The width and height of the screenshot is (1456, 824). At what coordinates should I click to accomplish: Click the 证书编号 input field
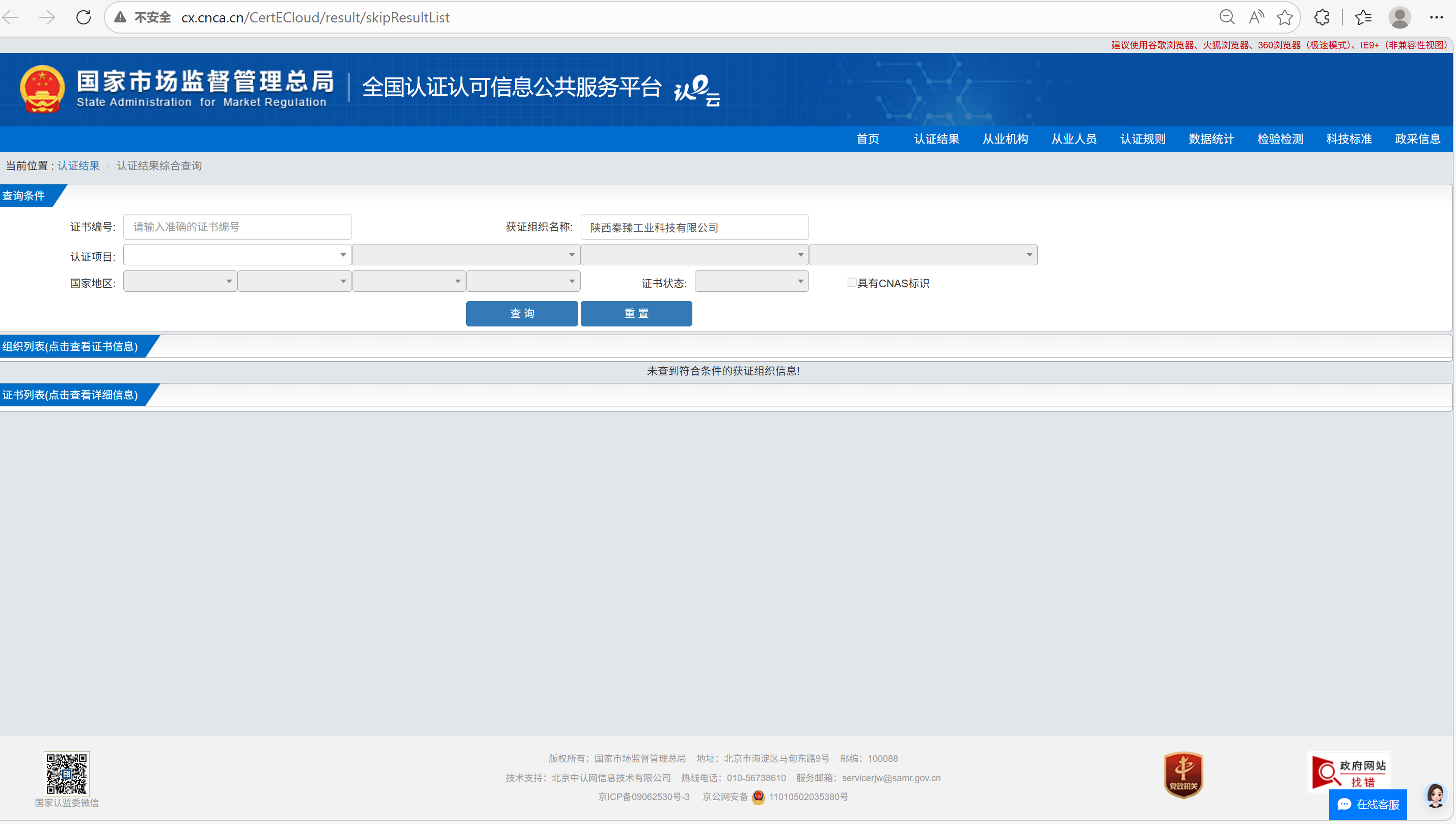pyautogui.click(x=237, y=227)
